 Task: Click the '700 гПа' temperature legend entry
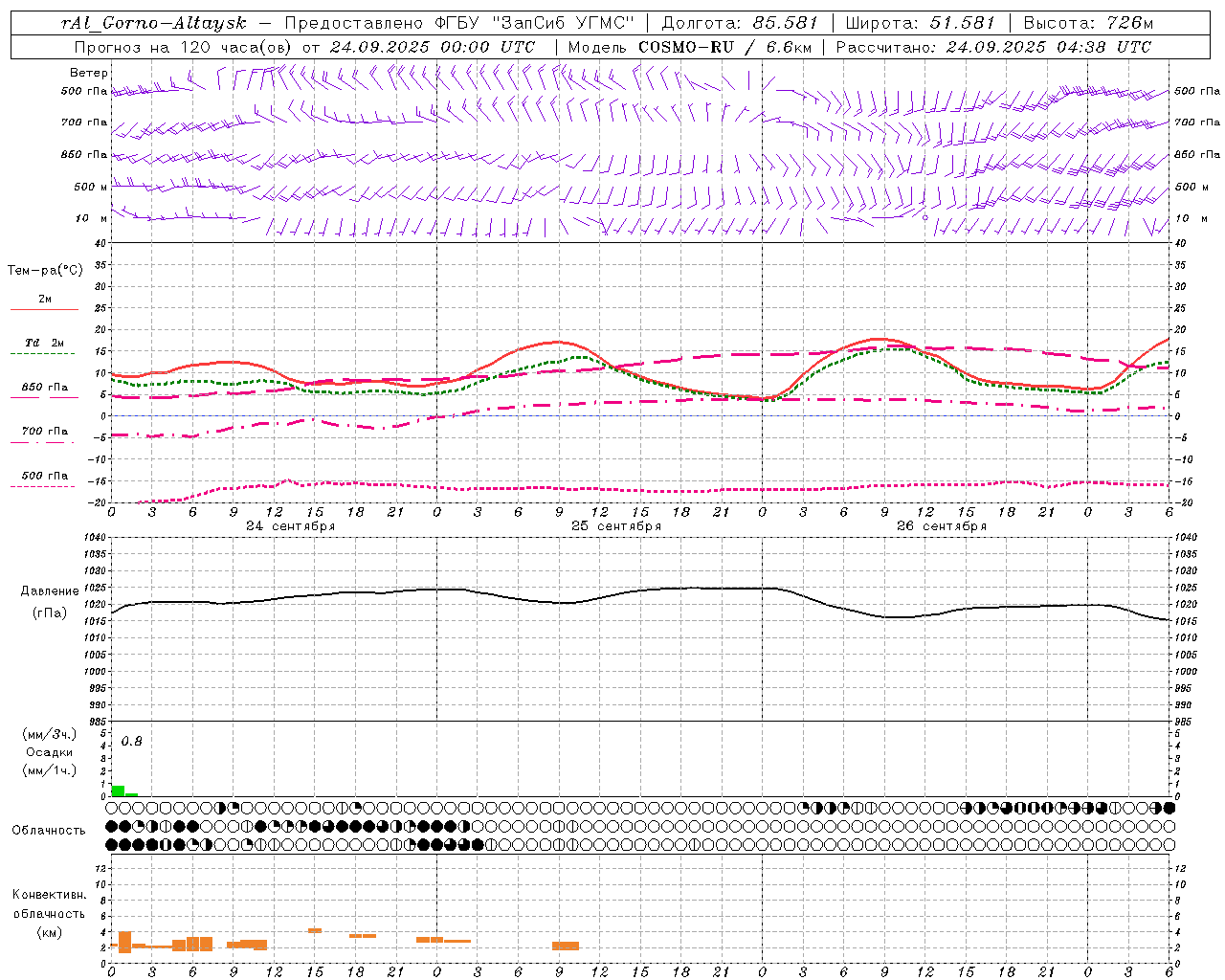(45, 432)
